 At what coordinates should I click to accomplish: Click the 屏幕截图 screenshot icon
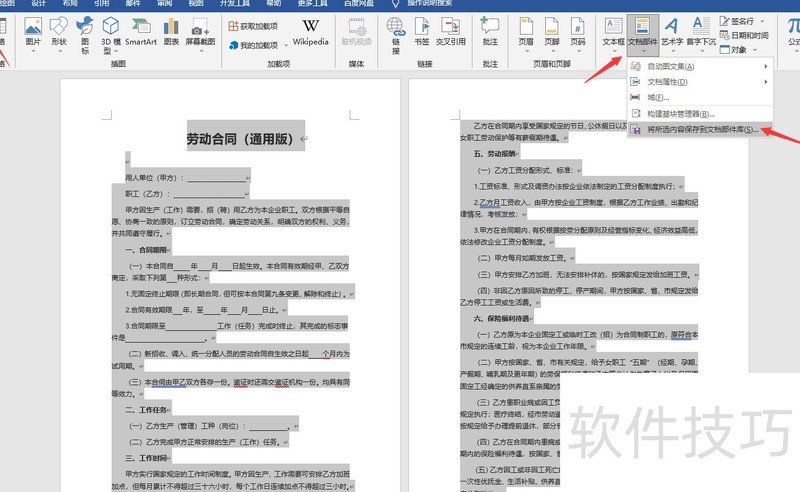(200, 32)
